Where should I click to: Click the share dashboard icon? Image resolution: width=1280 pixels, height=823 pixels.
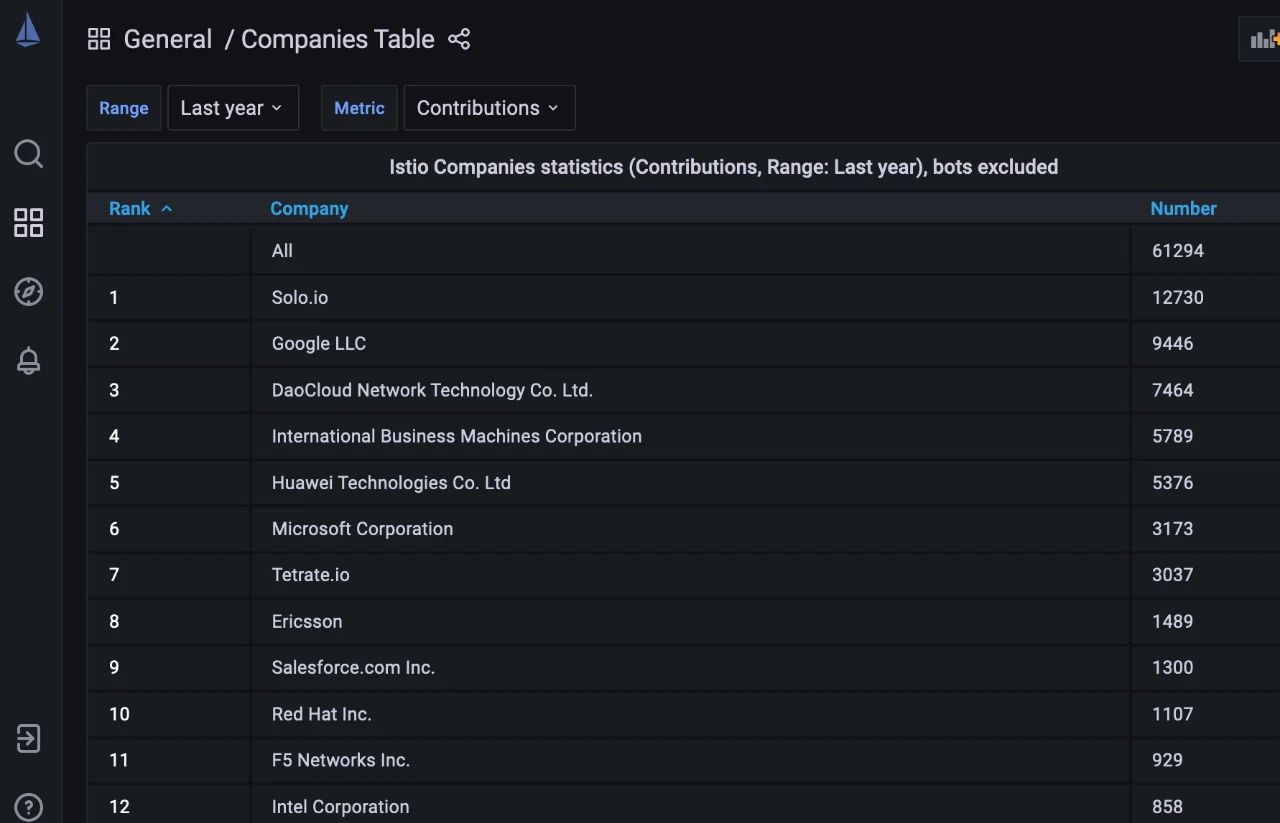tap(459, 39)
